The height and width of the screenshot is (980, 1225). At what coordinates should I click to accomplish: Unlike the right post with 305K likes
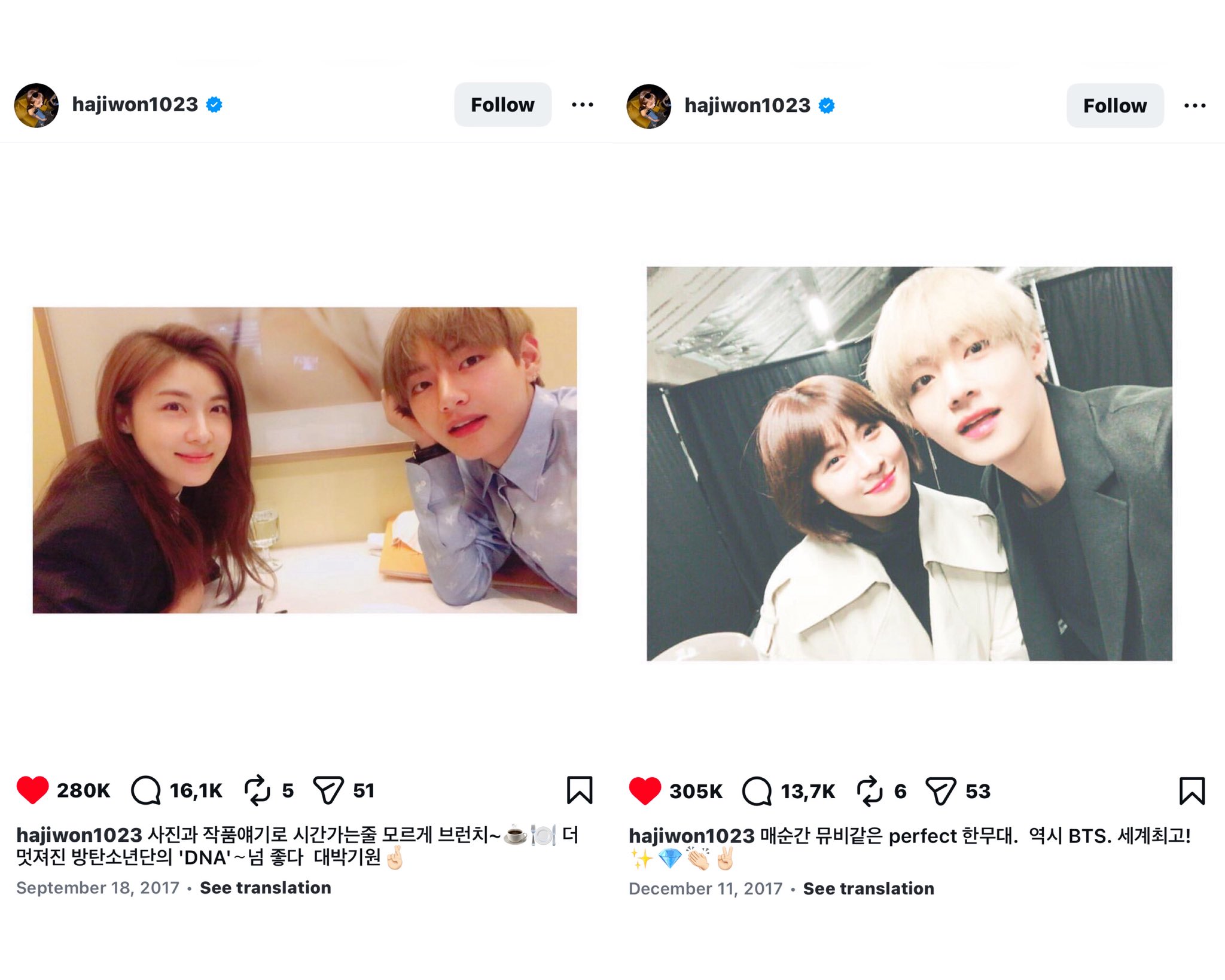click(x=645, y=791)
